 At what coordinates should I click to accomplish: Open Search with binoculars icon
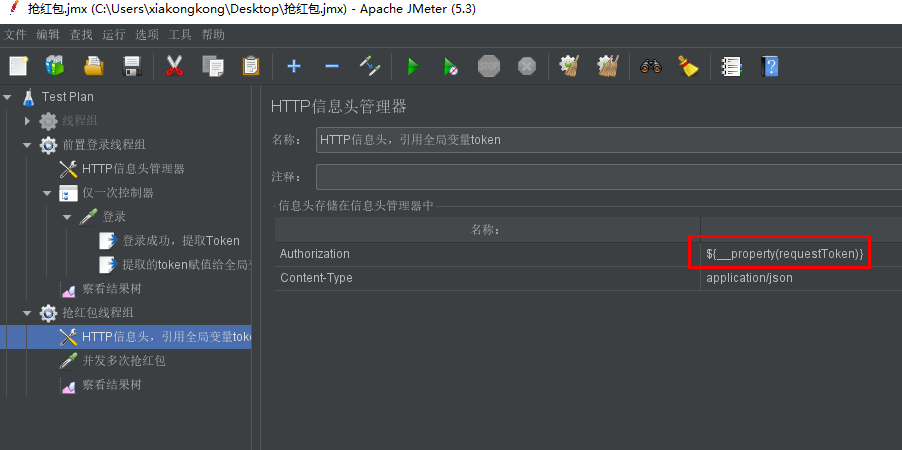(x=651, y=66)
